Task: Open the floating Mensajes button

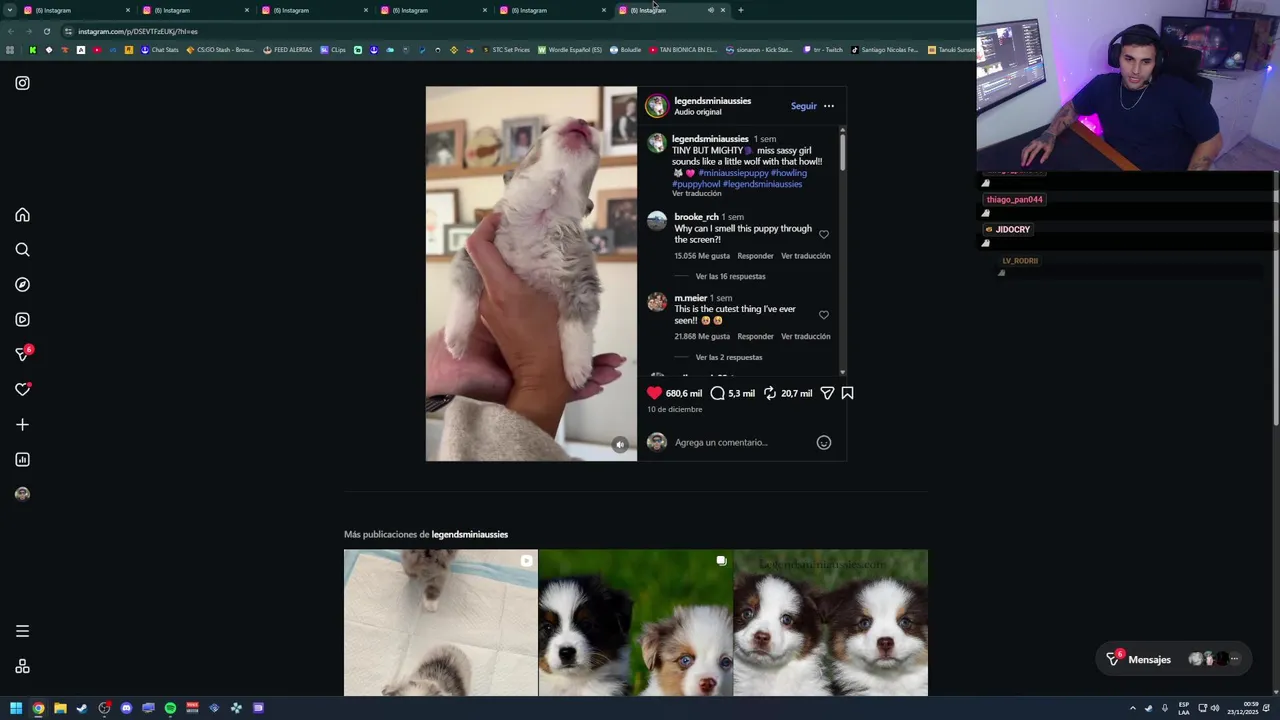Action: (x=1173, y=659)
